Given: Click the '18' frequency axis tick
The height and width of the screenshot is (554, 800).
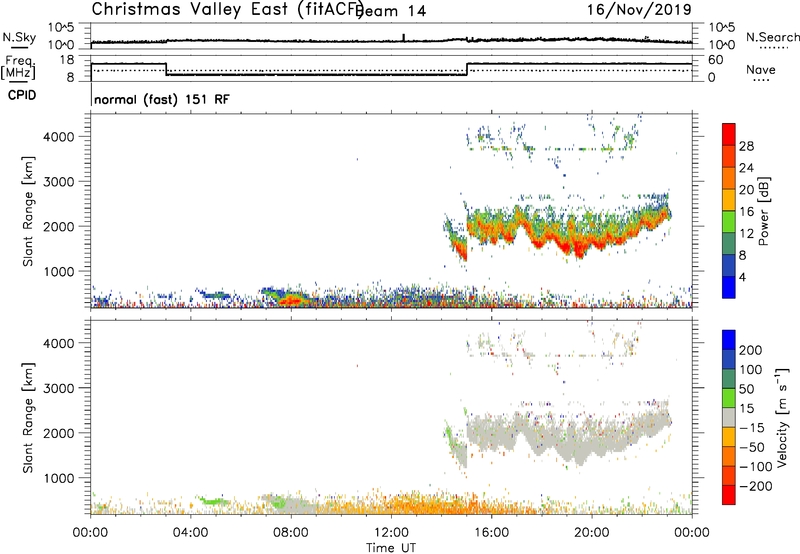Looking at the screenshot, I should point(67,60).
